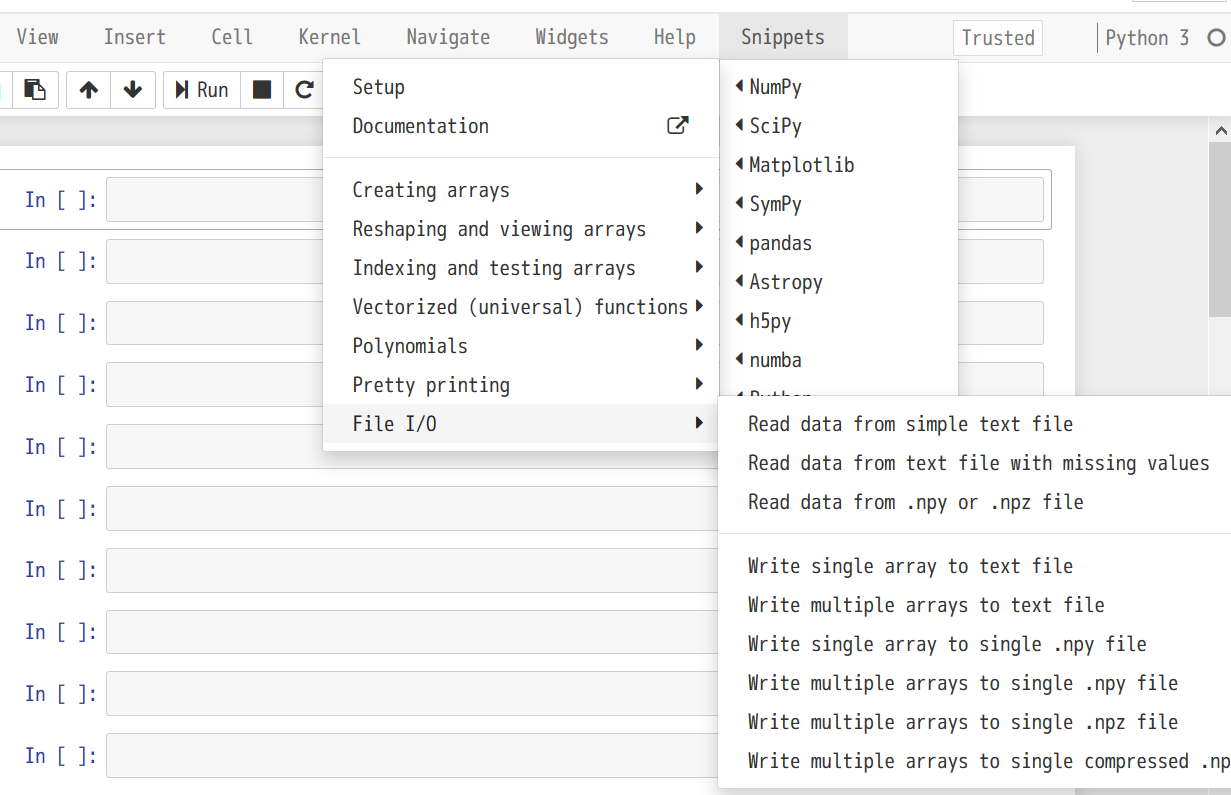Click the scrollbar up arrow
Image resolution: width=1231 pixels, height=795 pixels.
coord(1220,130)
